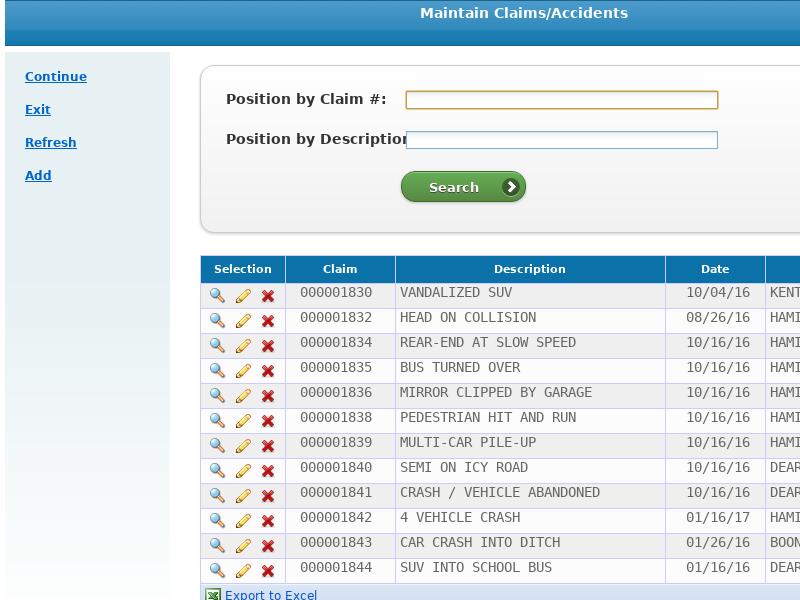Edit the SEMI ON ICY ROAD claim
Viewport: 800px width, 600px height.
pyautogui.click(x=243, y=470)
